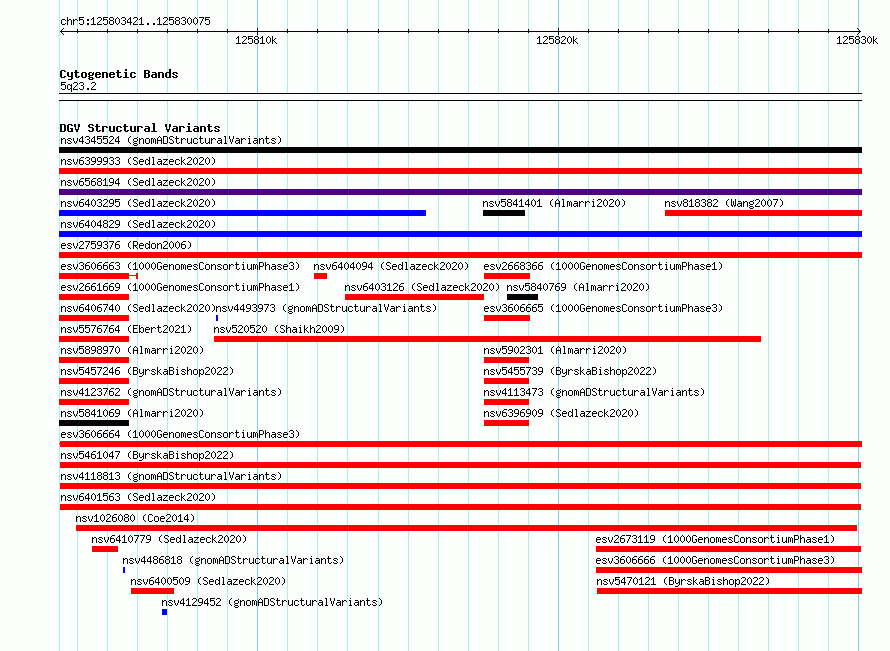Screen dimensions: 890x651
Task: Click the black bar under nsv5840769
Action: [x=523, y=297]
